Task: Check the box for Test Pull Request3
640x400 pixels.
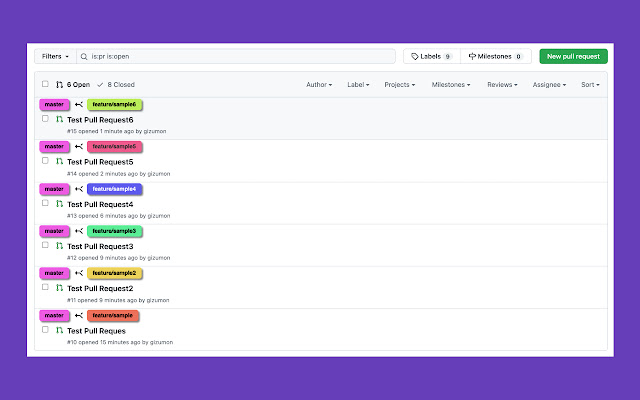Action: [45, 245]
